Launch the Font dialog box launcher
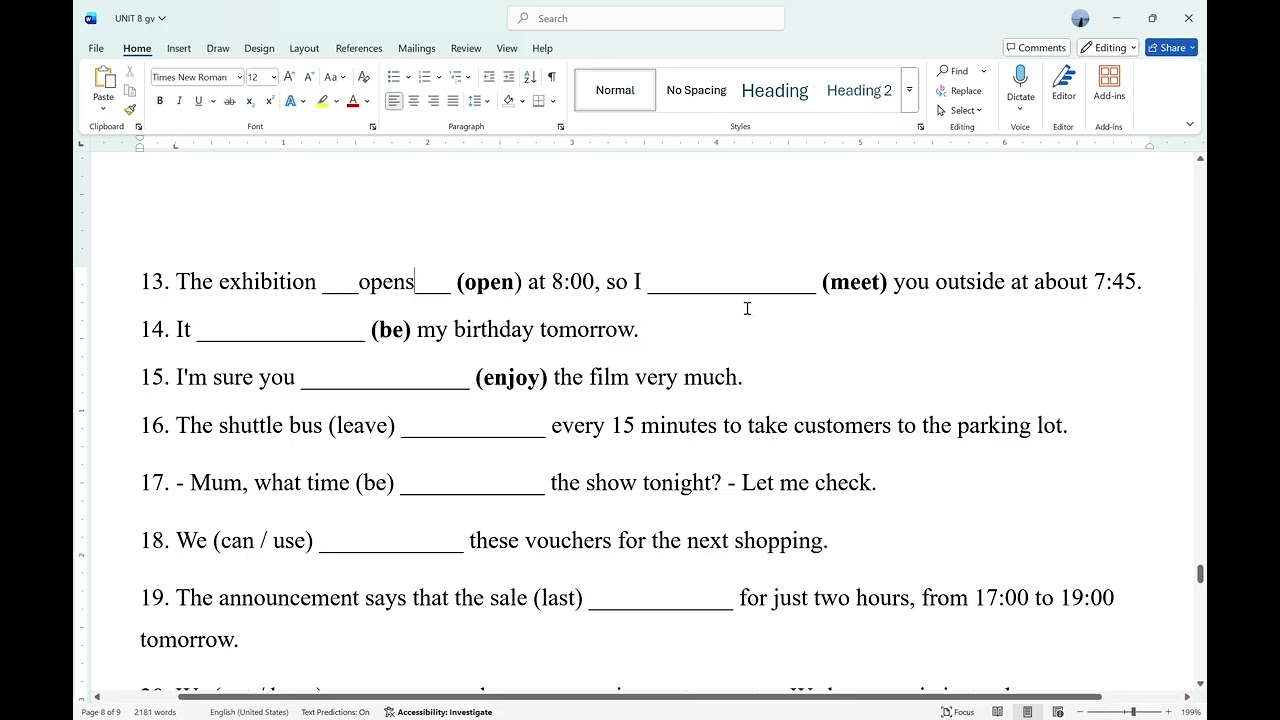1280x720 pixels. click(x=373, y=127)
